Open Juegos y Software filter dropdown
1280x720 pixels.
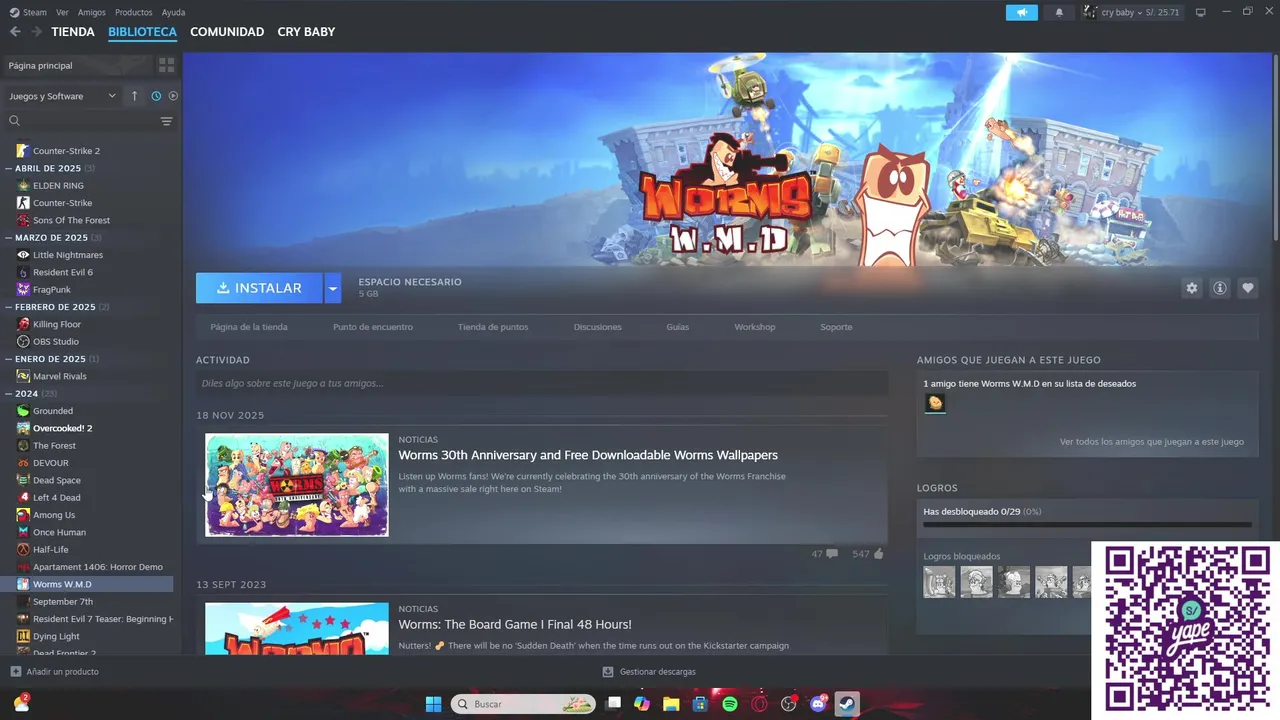63,96
